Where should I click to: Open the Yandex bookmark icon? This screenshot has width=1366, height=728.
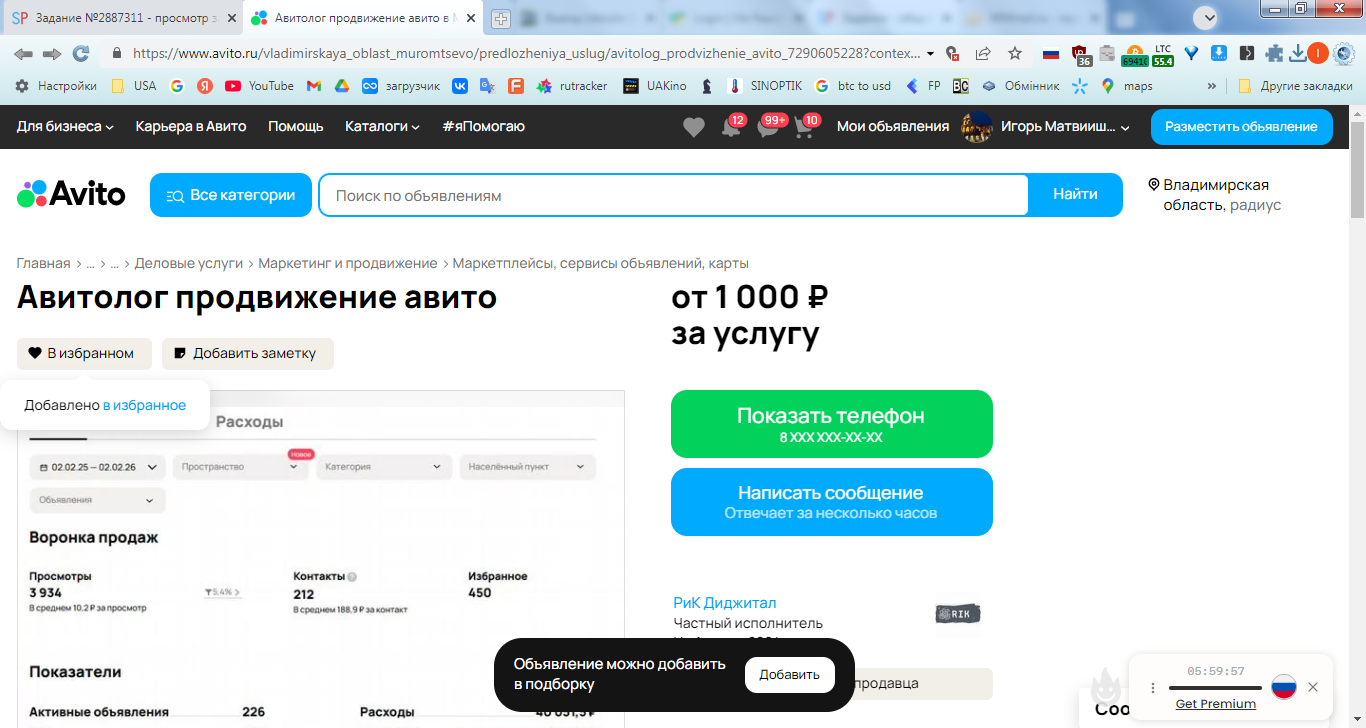point(204,86)
